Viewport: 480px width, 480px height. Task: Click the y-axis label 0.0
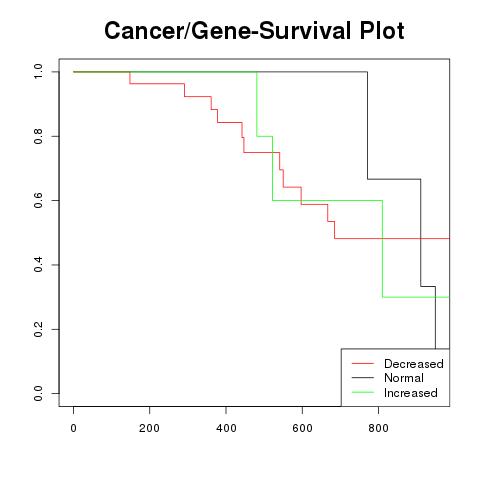click(x=38, y=393)
